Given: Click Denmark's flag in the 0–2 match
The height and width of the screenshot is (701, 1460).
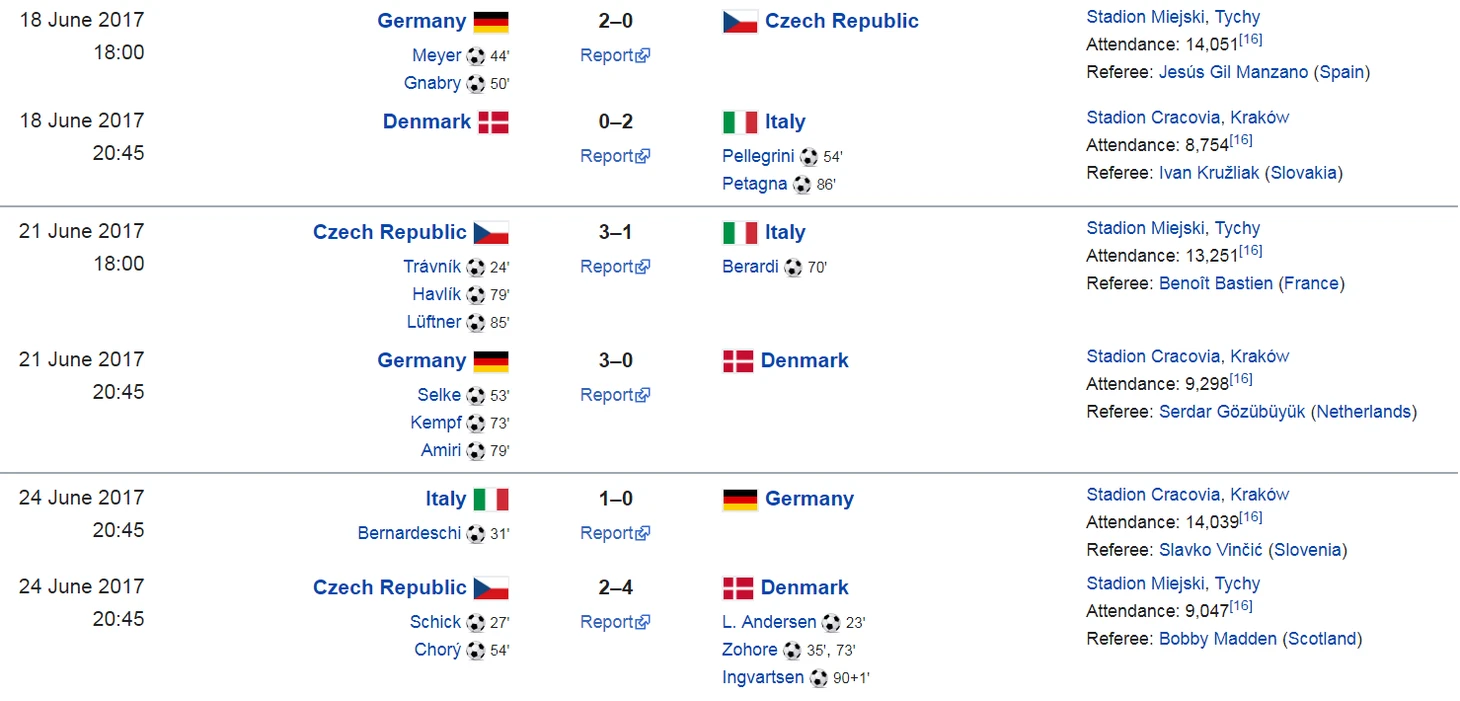Looking at the screenshot, I should (x=493, y=122).
